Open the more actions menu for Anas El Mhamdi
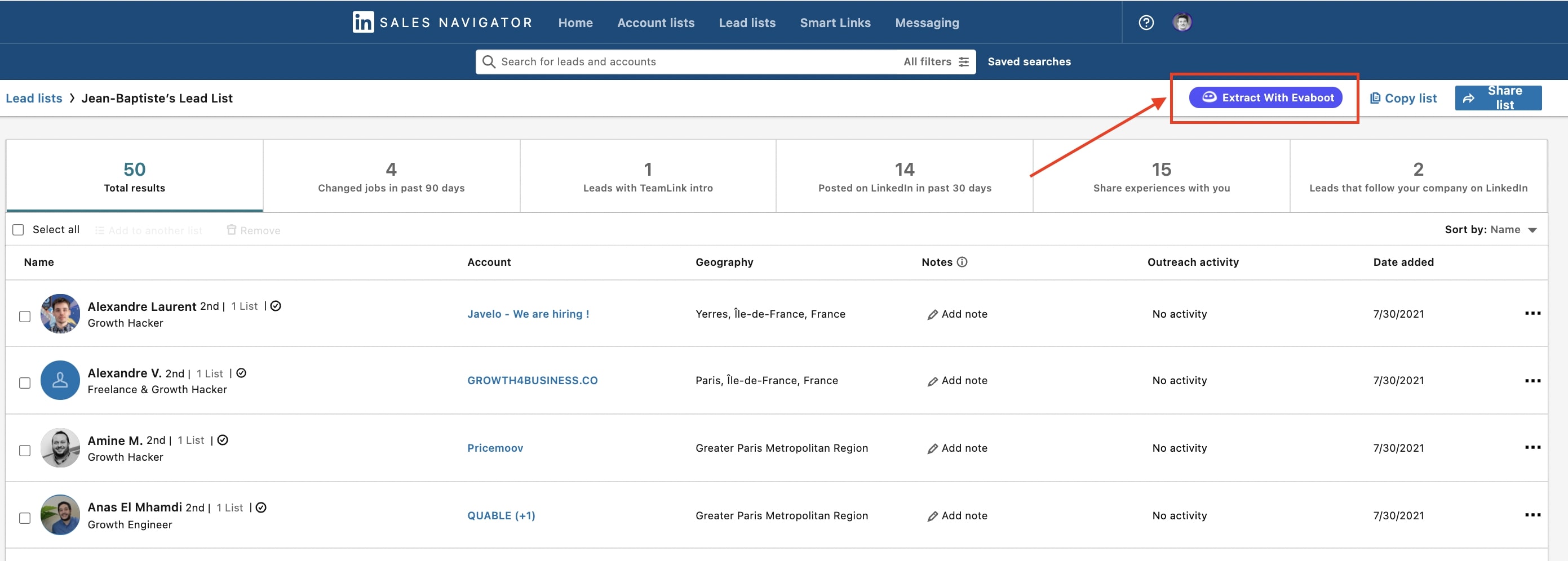1568x561 pixels. click(x=1532, y=515)
